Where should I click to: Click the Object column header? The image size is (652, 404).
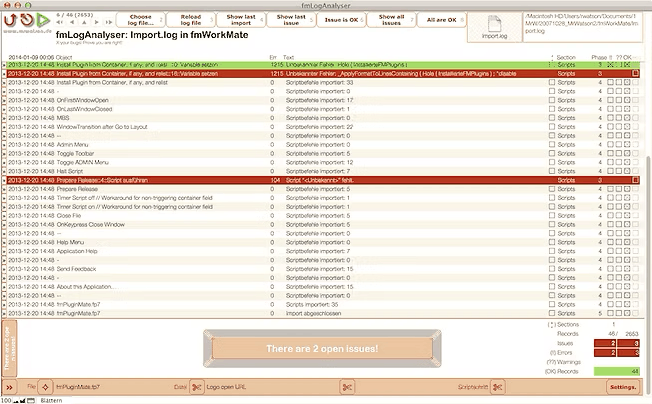click(x=64, y=57)
